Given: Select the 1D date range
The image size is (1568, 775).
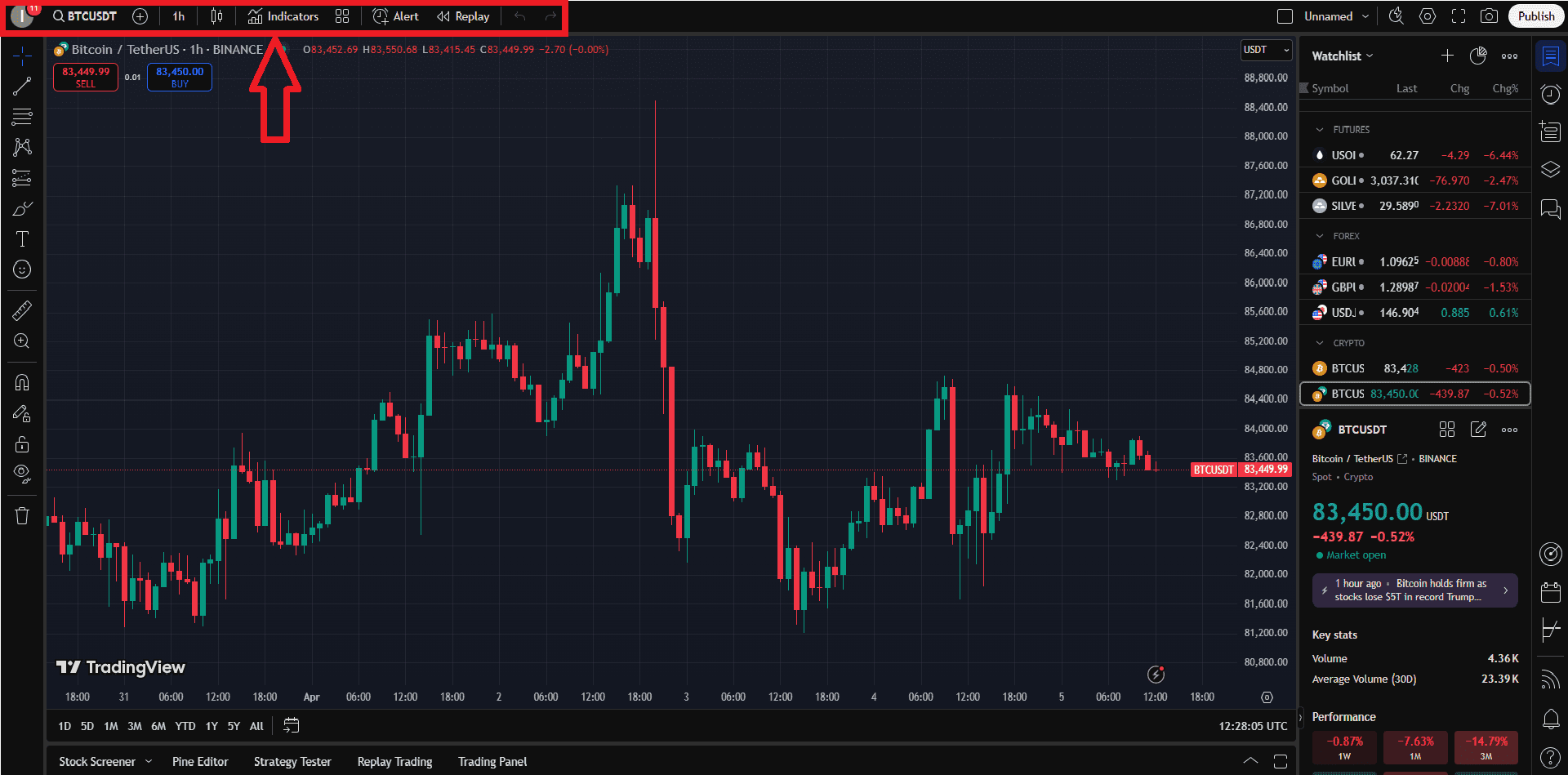Looking at the screenshot, I should [65, 726].
